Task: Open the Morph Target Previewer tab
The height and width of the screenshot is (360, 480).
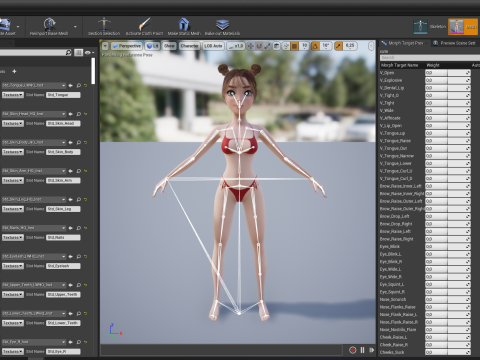Action: click(406, 43)
